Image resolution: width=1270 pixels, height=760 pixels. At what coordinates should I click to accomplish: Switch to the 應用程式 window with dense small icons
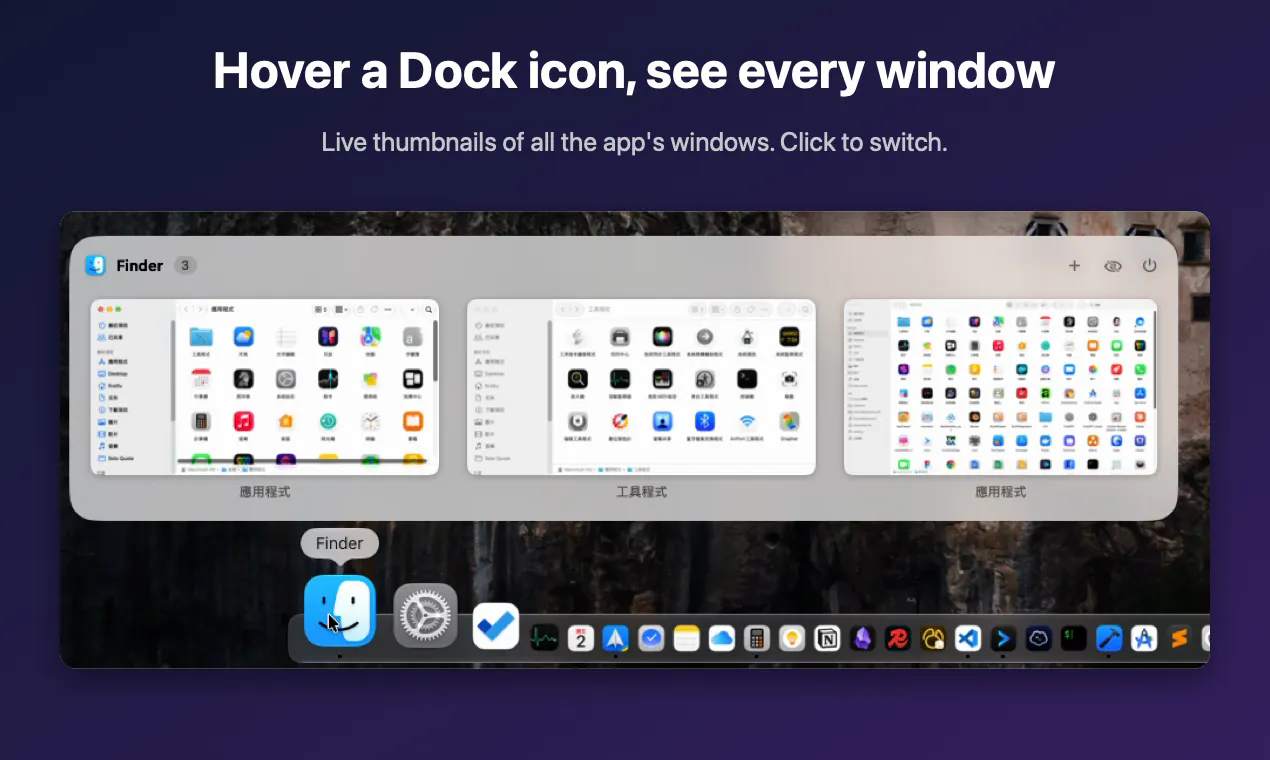(1001, 387)
